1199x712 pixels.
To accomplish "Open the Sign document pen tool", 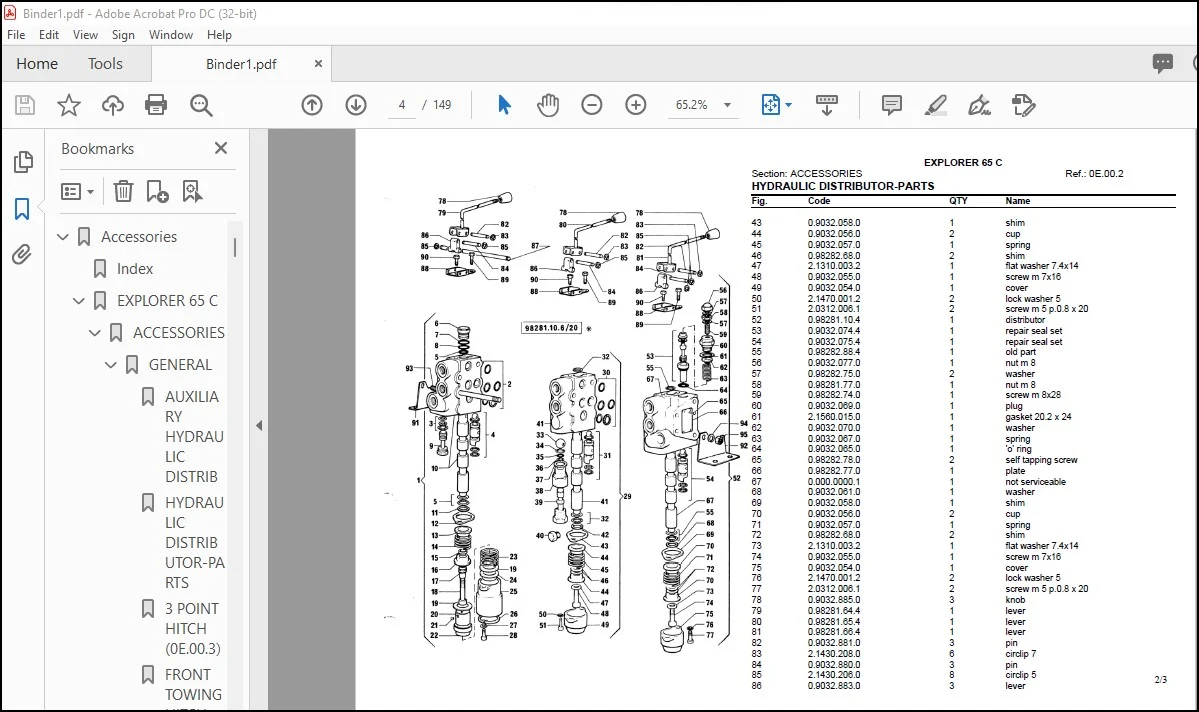I will point(980,105).
